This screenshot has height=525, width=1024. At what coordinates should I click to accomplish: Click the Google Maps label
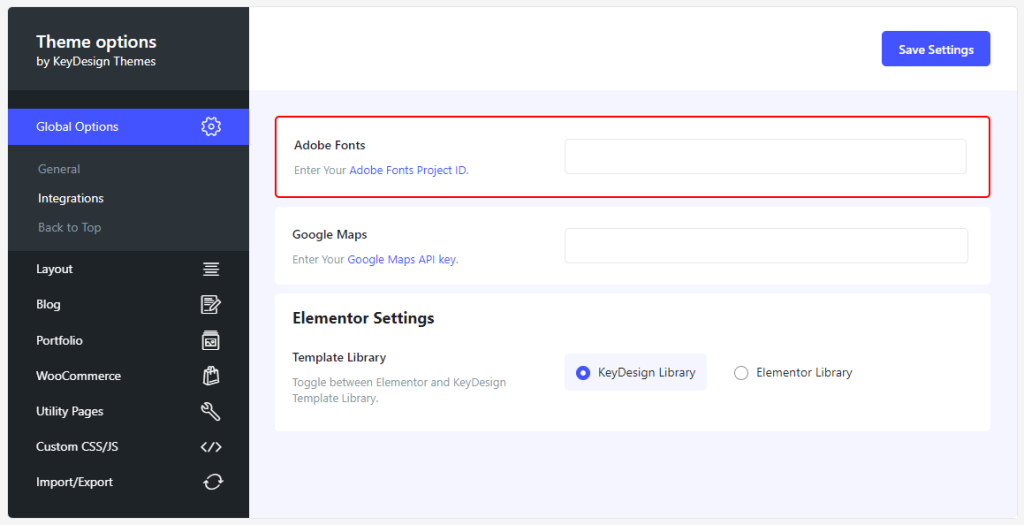click(x=329, y=234)
